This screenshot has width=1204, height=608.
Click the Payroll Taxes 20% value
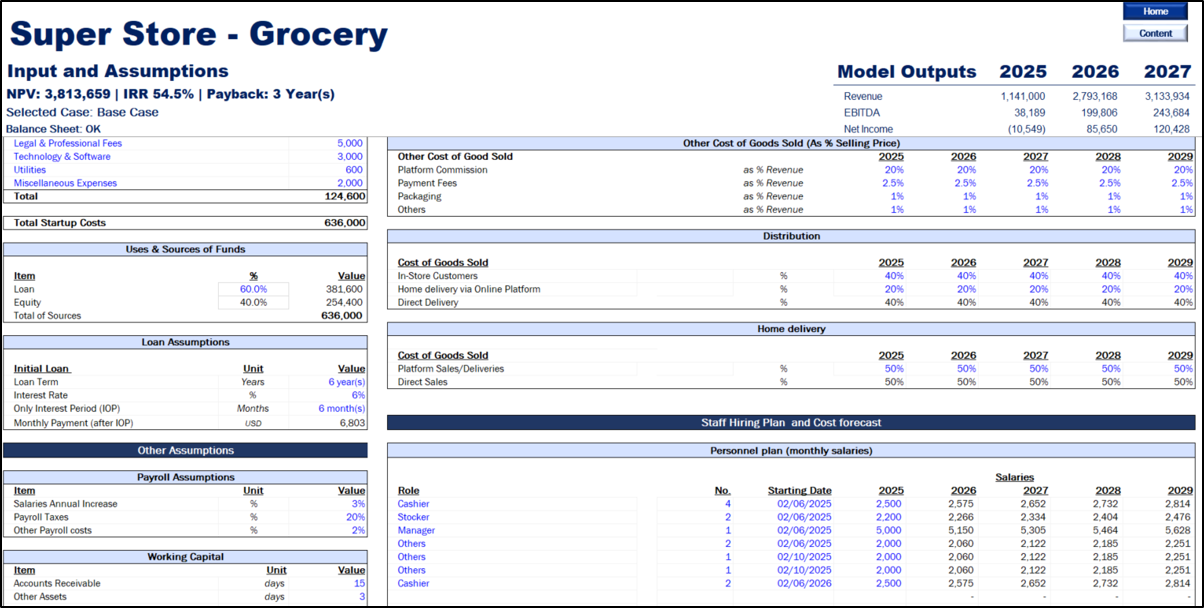[354, 517]
